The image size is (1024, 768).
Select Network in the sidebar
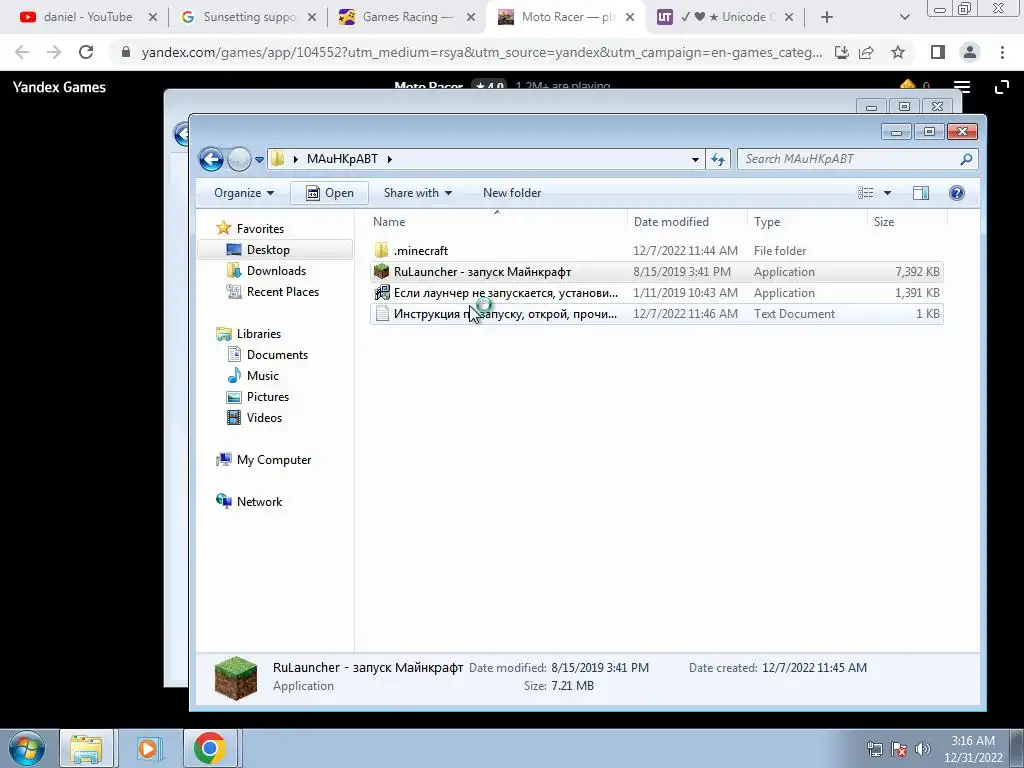click(x=259, y=502)
